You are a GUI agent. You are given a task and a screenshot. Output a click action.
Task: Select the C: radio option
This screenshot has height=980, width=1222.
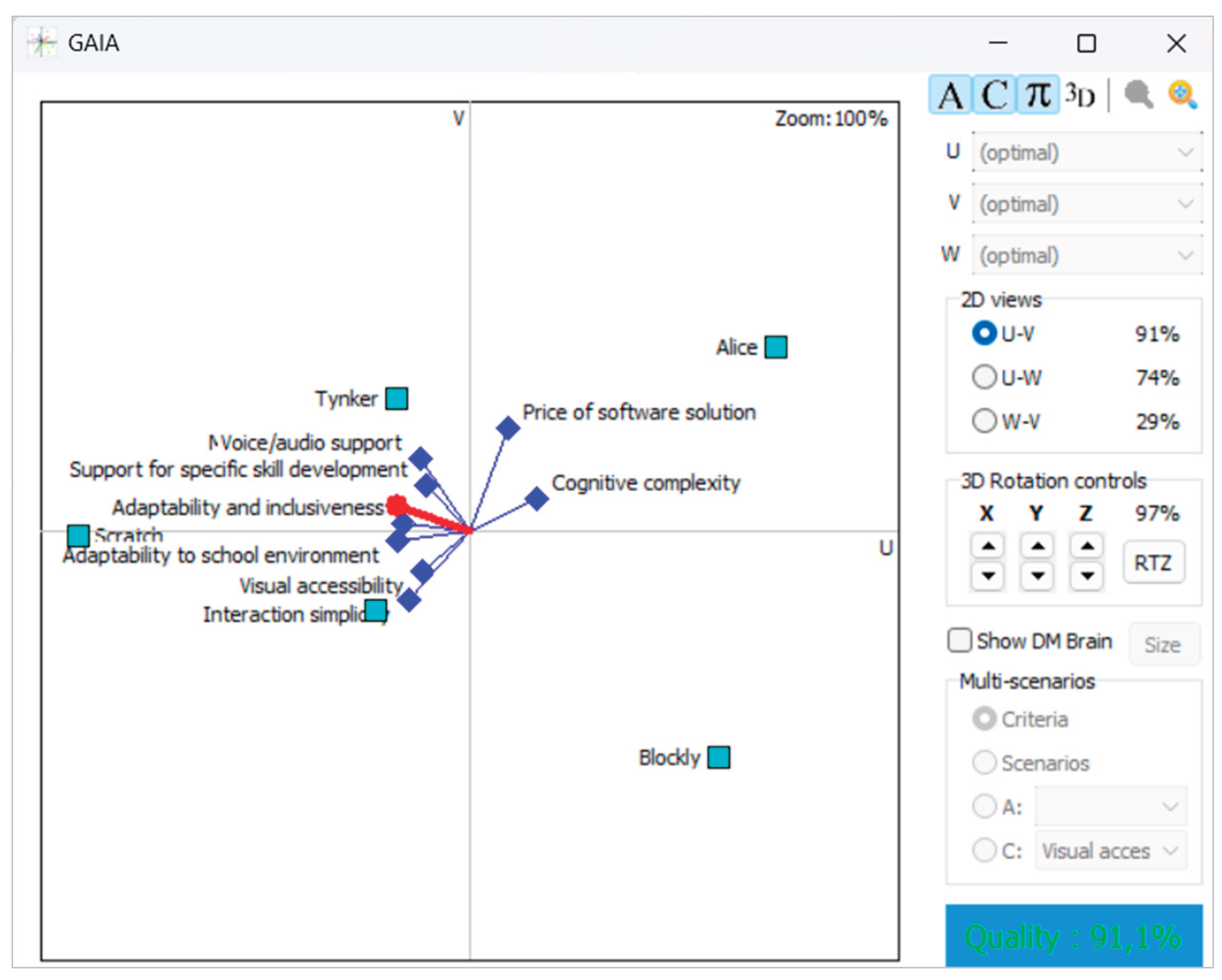pyautogui.click(x=984, y=850)
